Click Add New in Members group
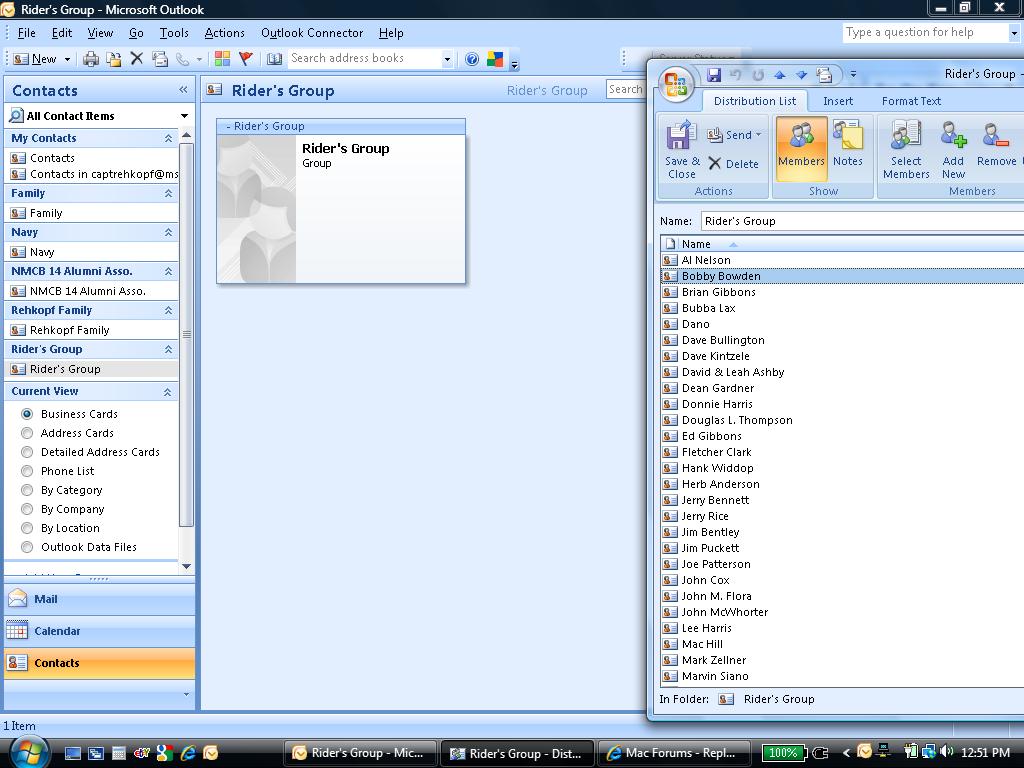Viewport: 1024px width, 768px height. [x=953, y=150]
